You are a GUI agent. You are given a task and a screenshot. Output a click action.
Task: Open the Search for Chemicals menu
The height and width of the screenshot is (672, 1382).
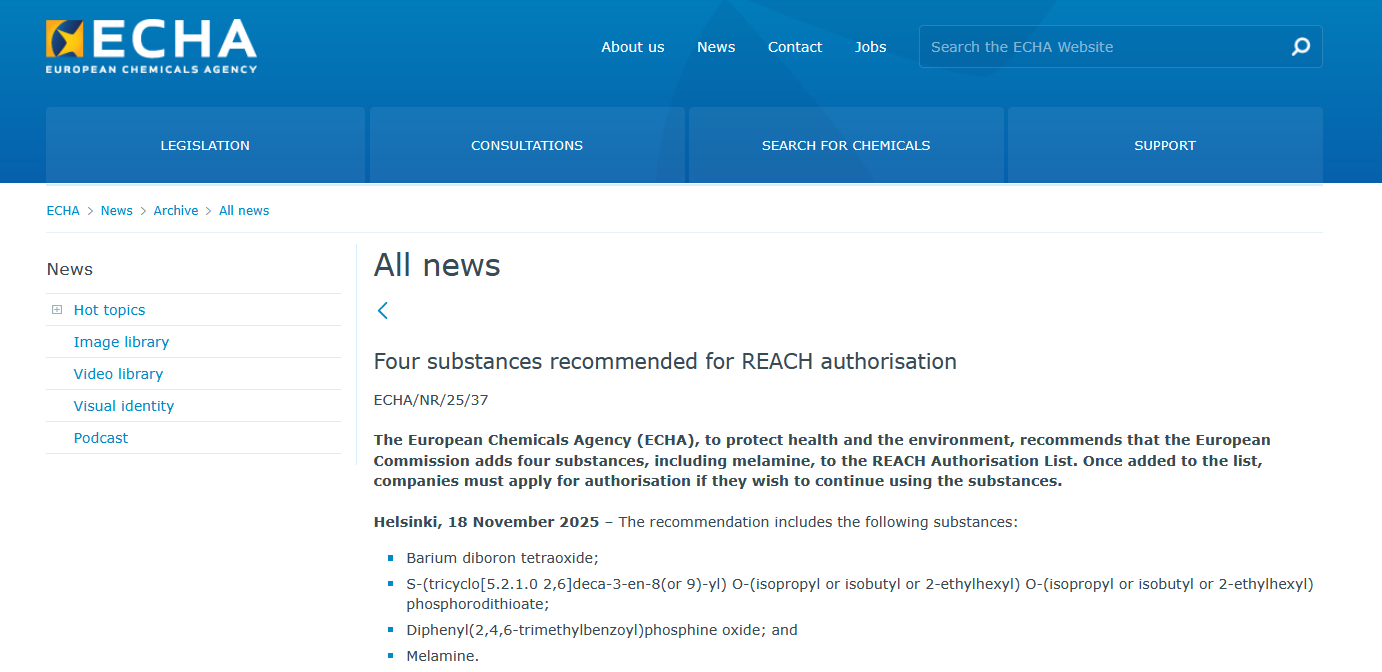coord(846,146)
